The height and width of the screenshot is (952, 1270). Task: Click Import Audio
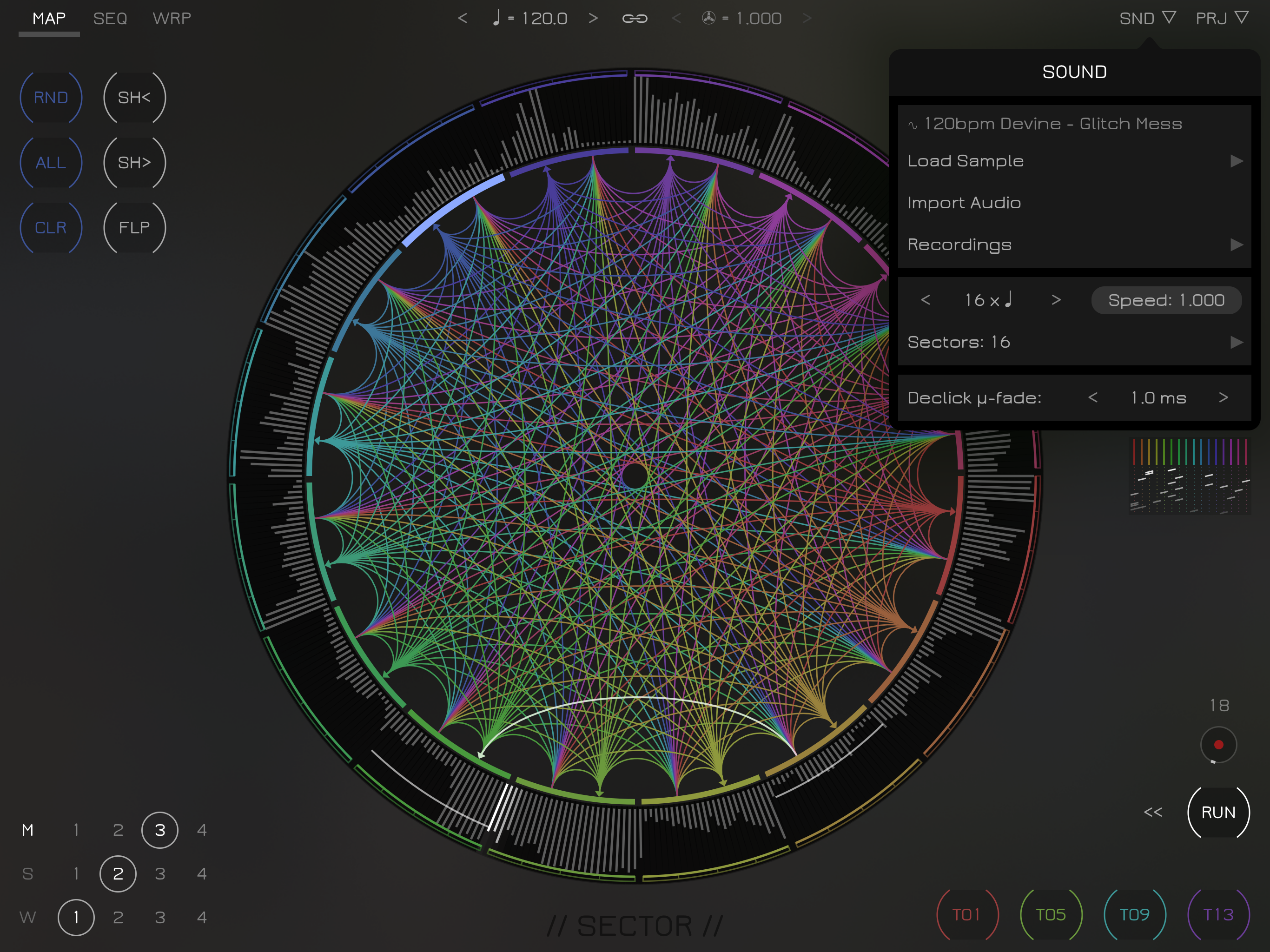pos(964,203)
